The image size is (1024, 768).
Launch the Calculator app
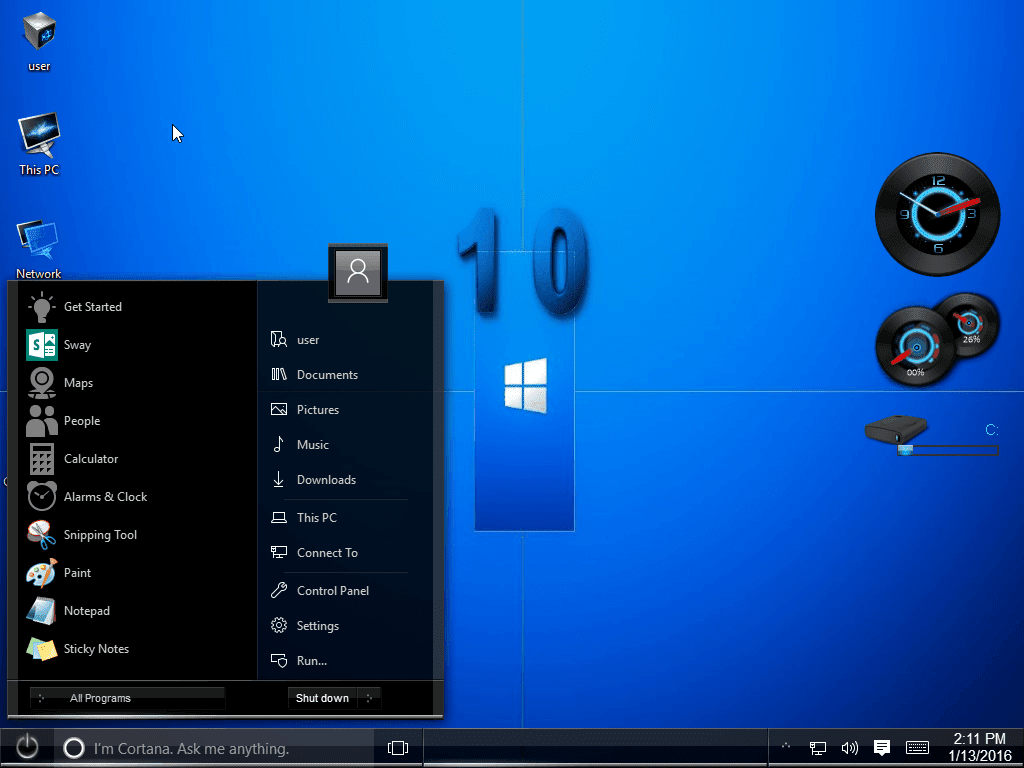(88, 458)
